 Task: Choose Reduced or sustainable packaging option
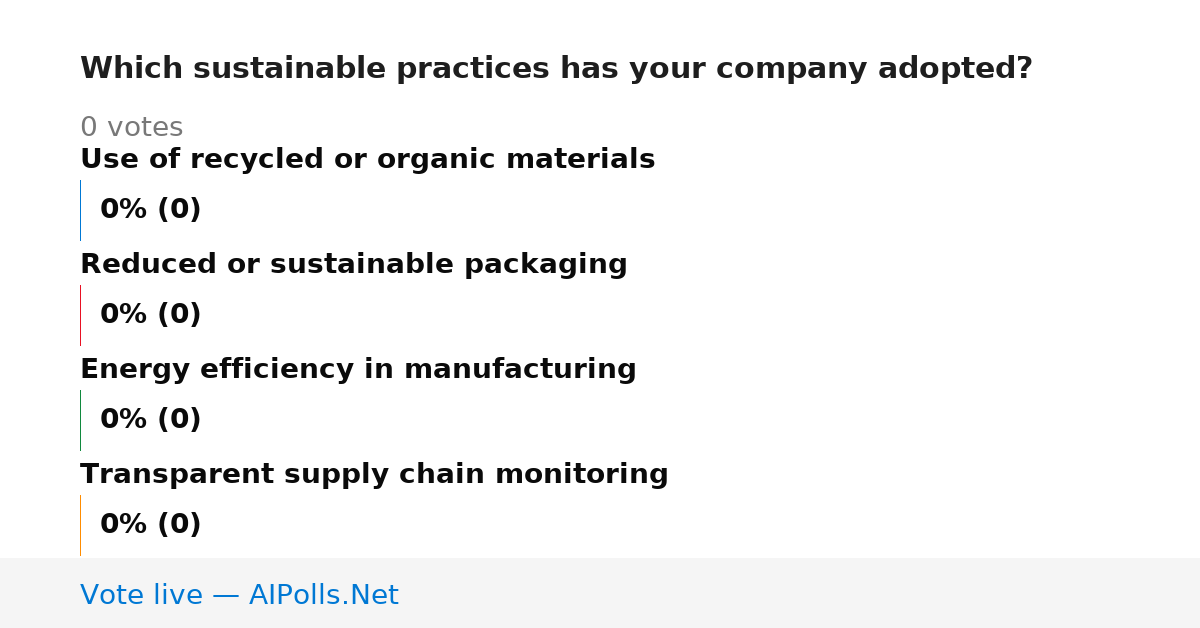tap(353, 265)
